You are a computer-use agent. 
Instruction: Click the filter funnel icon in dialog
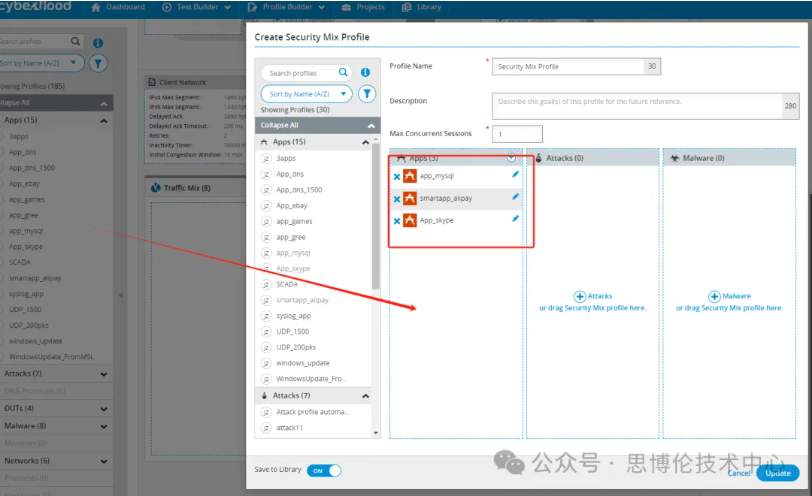pyautogui.click(x=367, y=94)
